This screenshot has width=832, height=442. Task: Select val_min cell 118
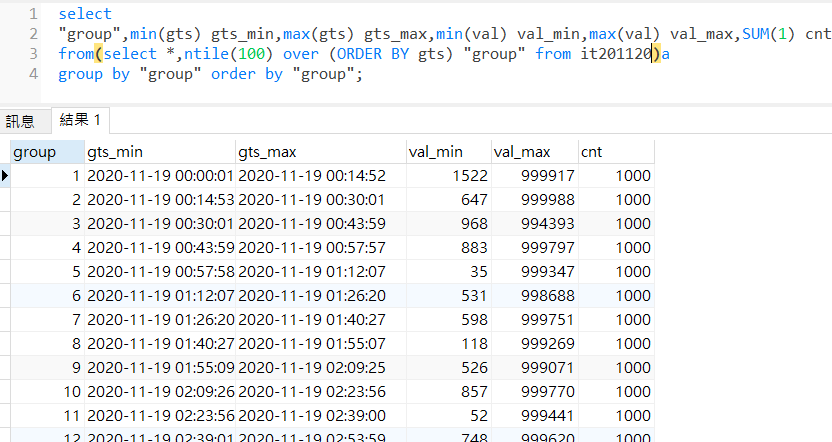pos(448,343)
